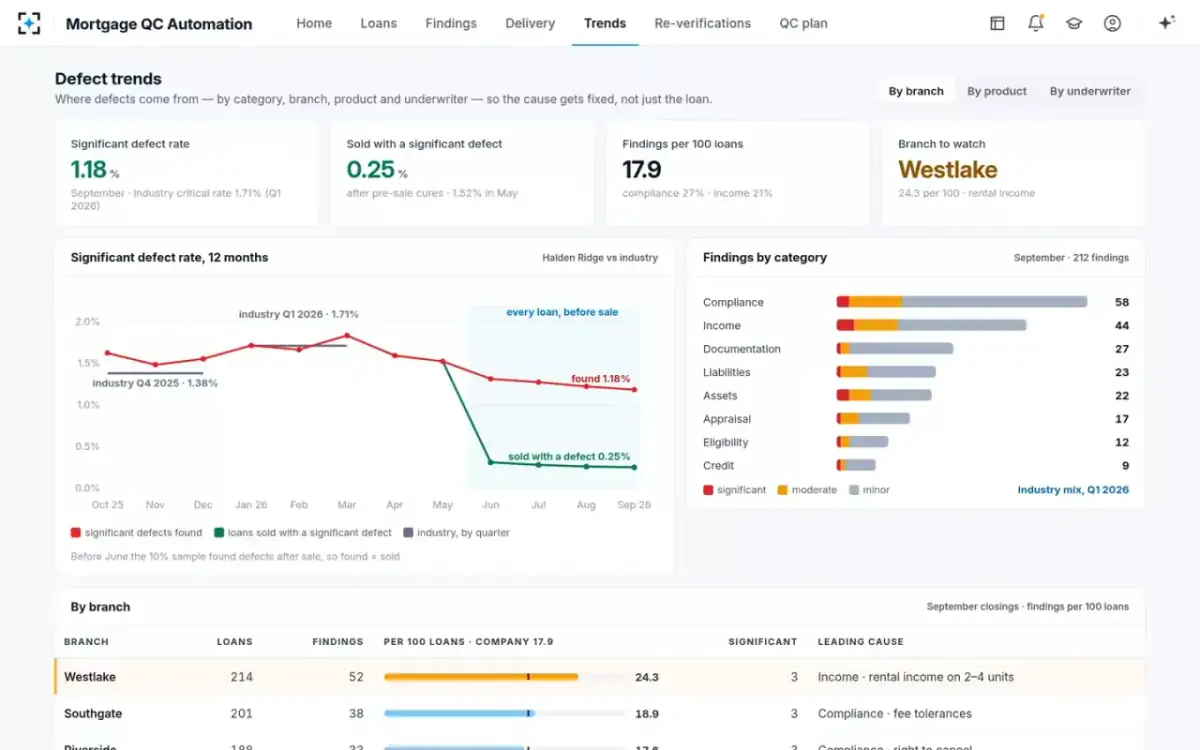
Task: Click 'industry Q4 2025 · 1.38%' chart label
Action: 155,383
